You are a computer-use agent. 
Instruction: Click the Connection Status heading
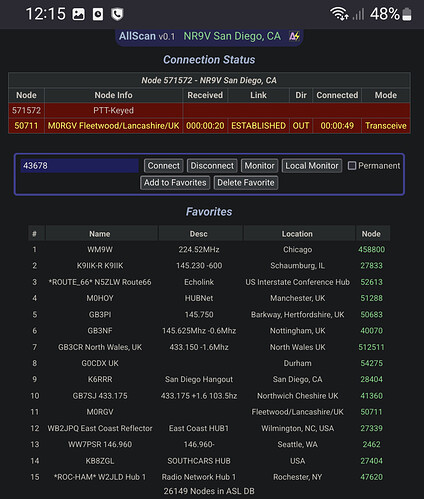coord(209,60)
